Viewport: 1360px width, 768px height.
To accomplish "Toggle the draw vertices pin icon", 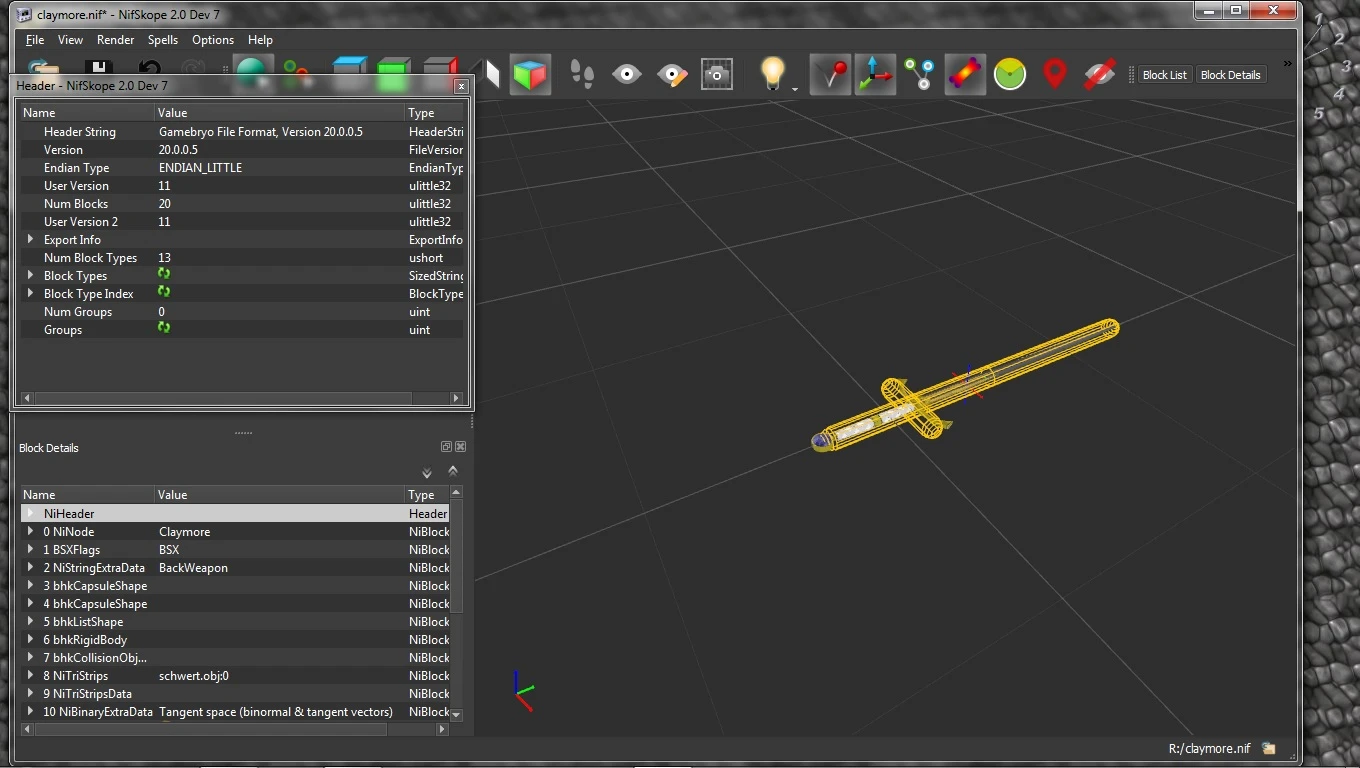I will (830, 74).
